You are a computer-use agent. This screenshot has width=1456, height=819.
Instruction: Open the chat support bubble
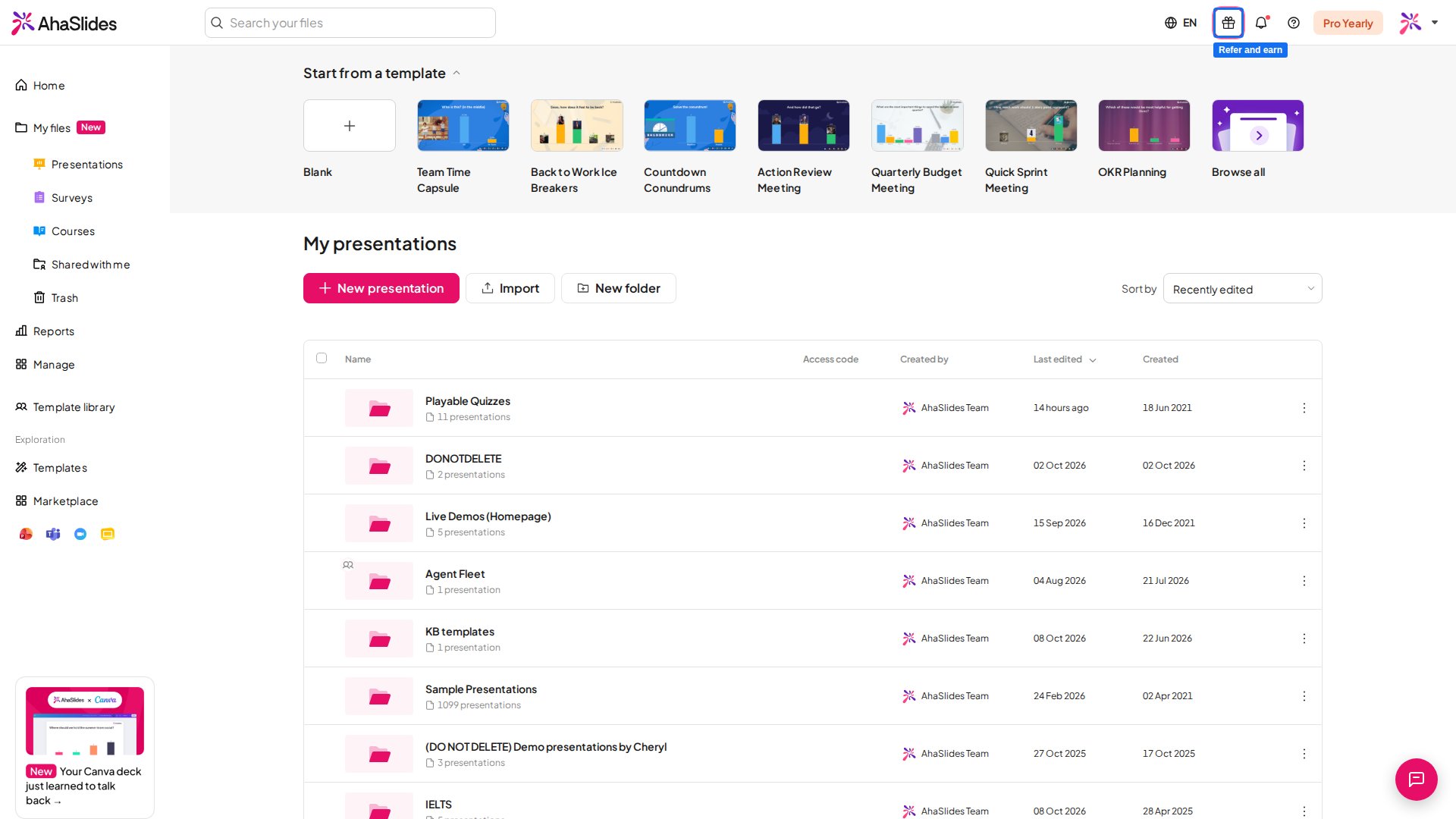click(1416, 779)
